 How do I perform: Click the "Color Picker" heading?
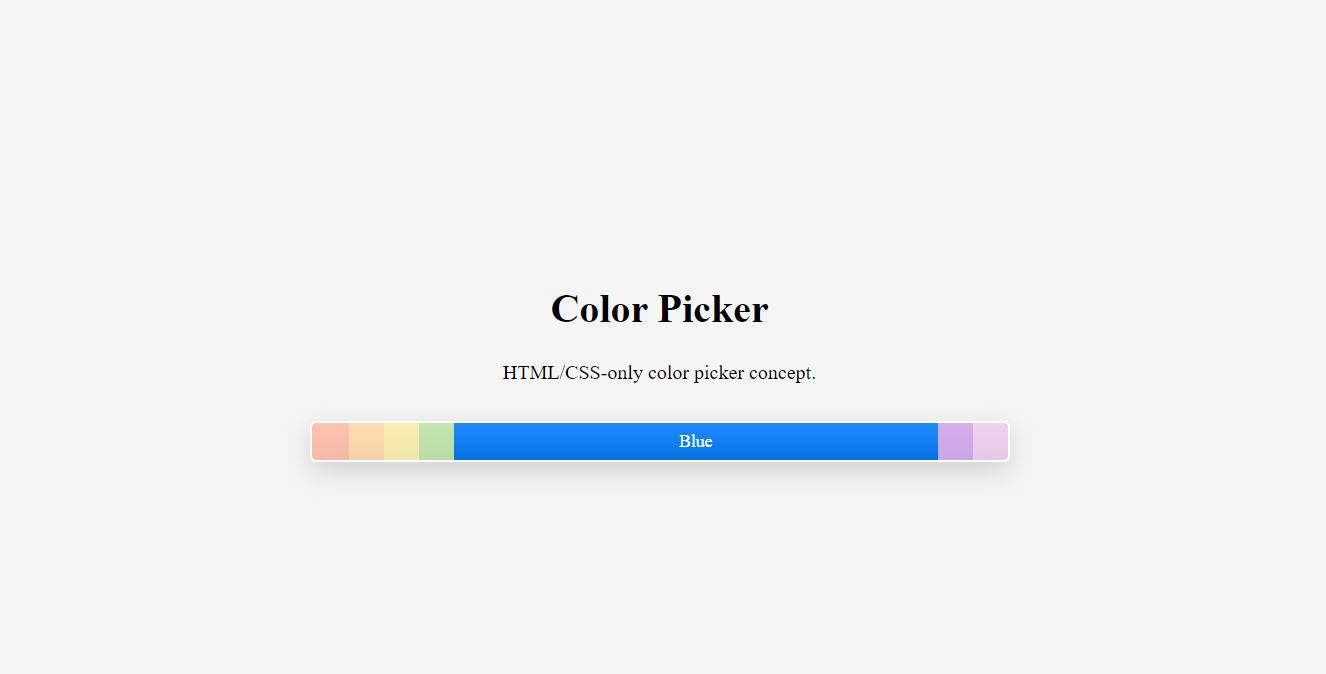659,309
